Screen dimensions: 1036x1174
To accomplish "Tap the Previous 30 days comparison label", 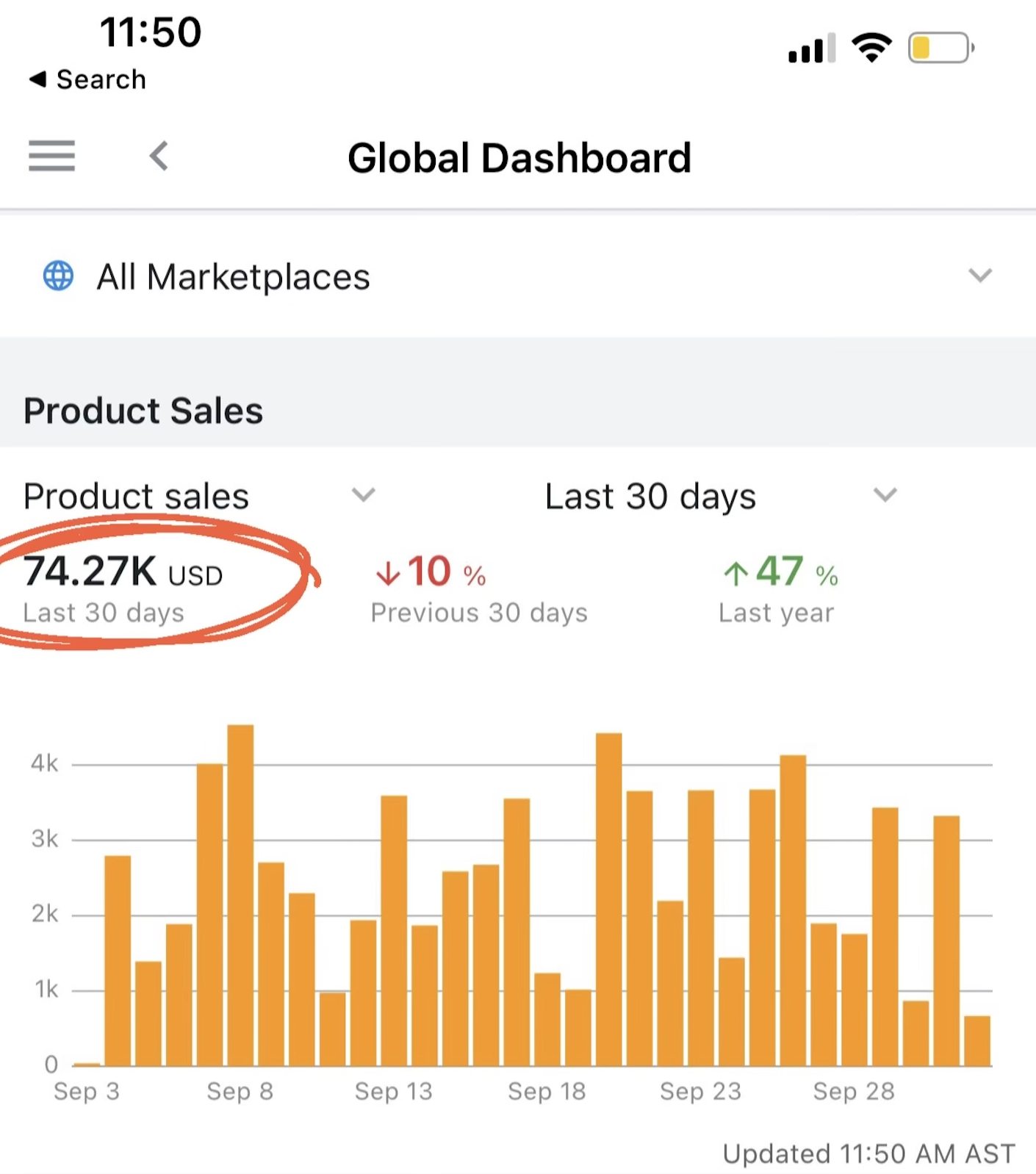I will (479, 613).
